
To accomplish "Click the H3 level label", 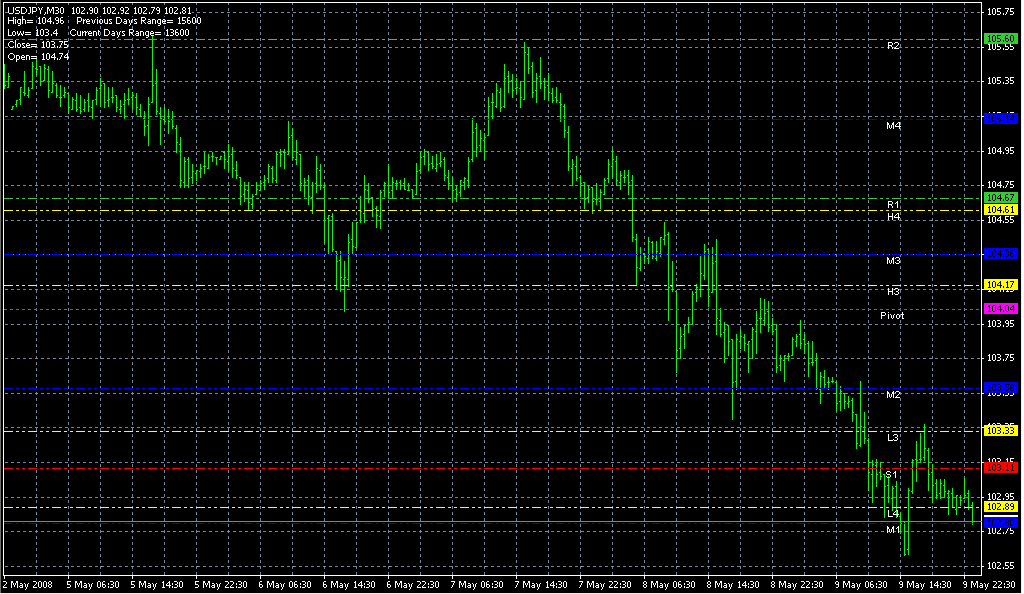I will click(893, 291).
